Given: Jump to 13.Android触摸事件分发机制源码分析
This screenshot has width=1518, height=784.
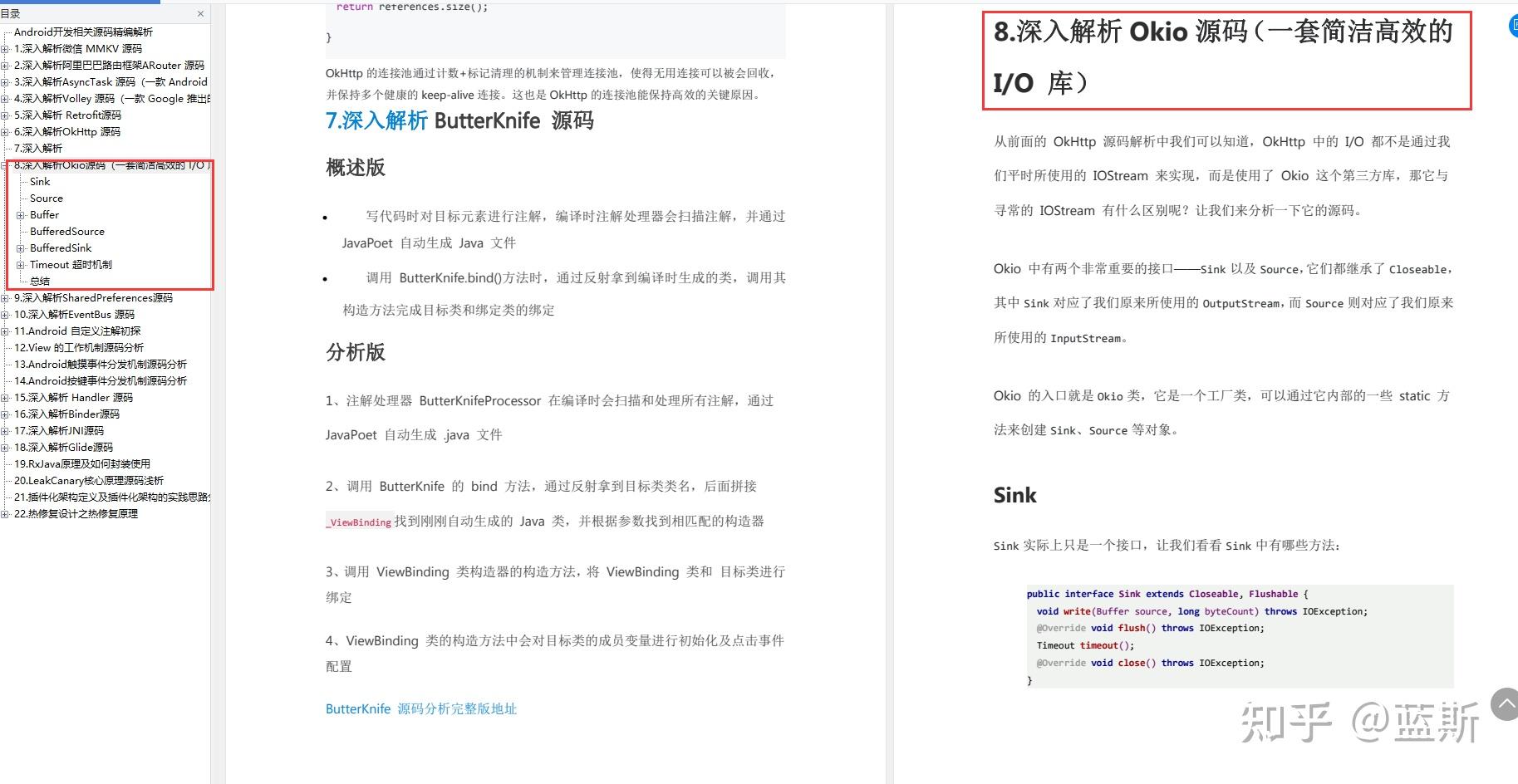Looking at the screenshot, I should click(x=101, y=365).
